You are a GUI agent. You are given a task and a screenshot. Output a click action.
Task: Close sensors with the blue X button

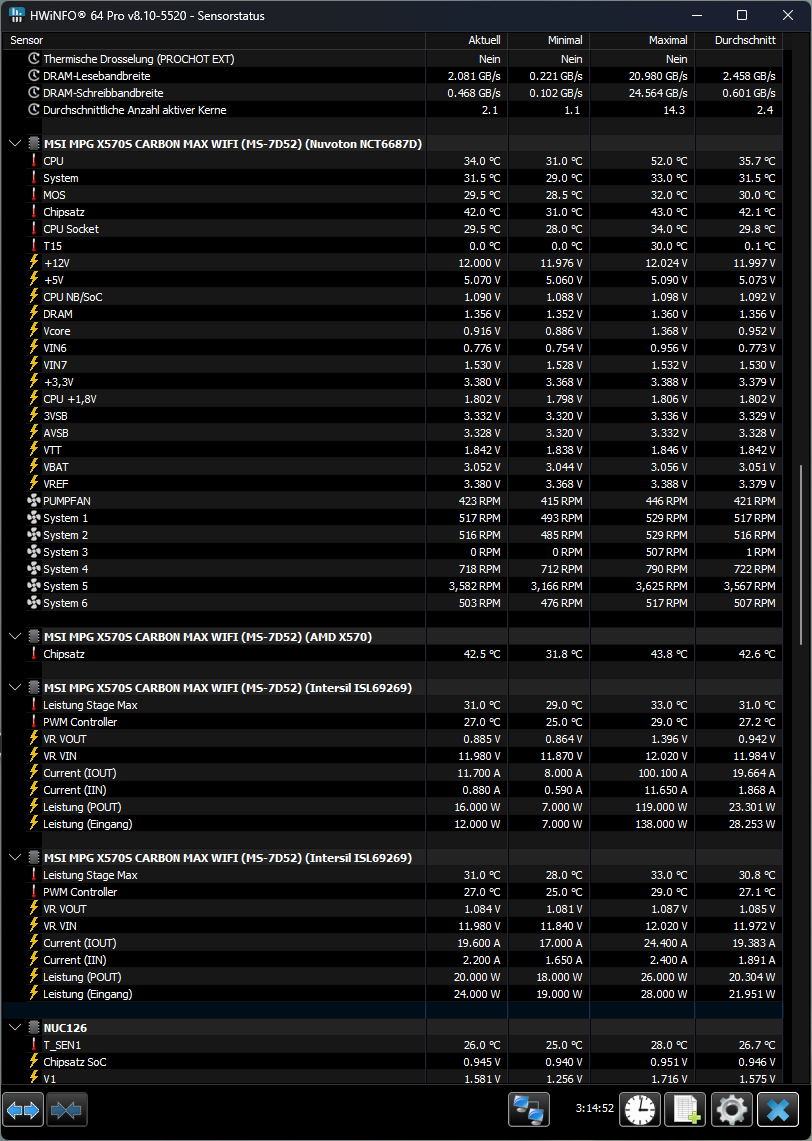(778, 1110)
